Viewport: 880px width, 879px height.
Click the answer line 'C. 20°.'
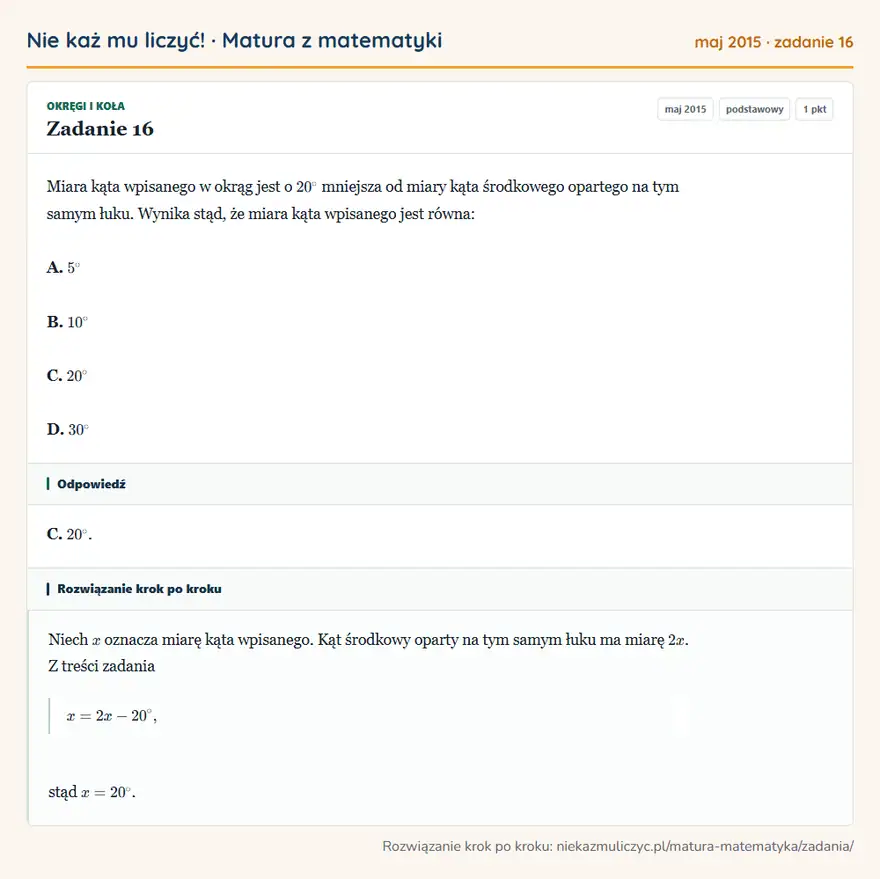point(70,534)
